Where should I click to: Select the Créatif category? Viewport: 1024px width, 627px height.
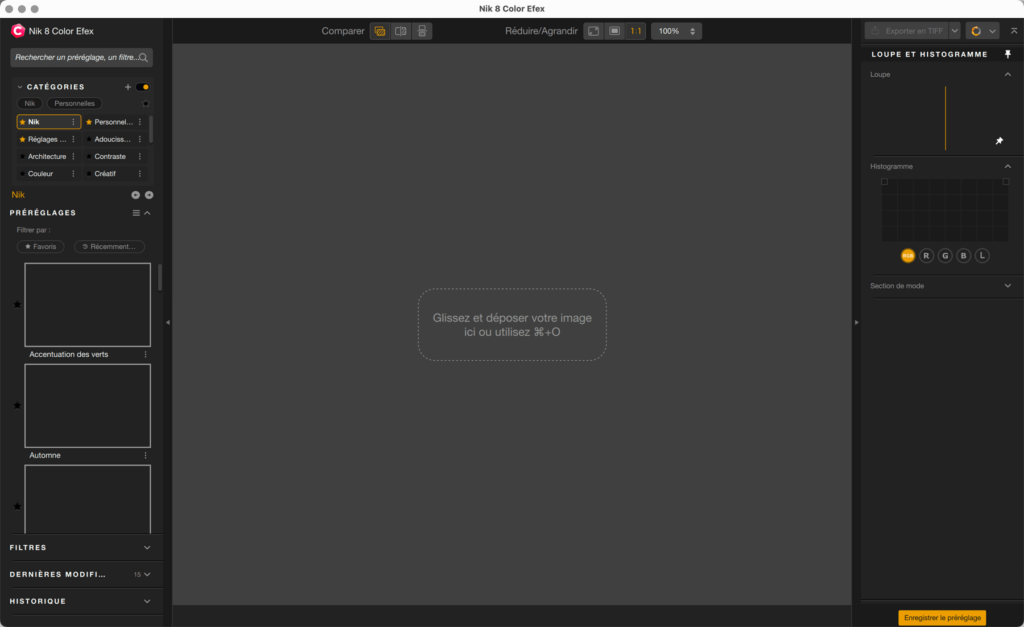[105, 174]
